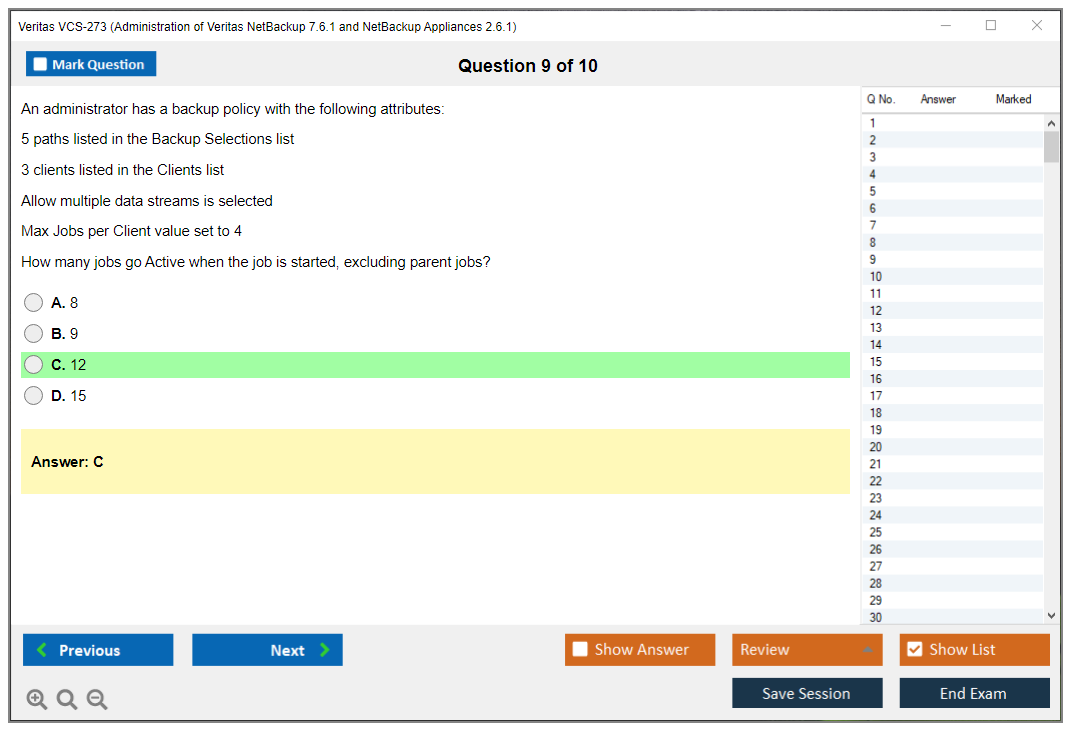
Task: Choose answer option D. 15
Action: (x=34, y=396)
